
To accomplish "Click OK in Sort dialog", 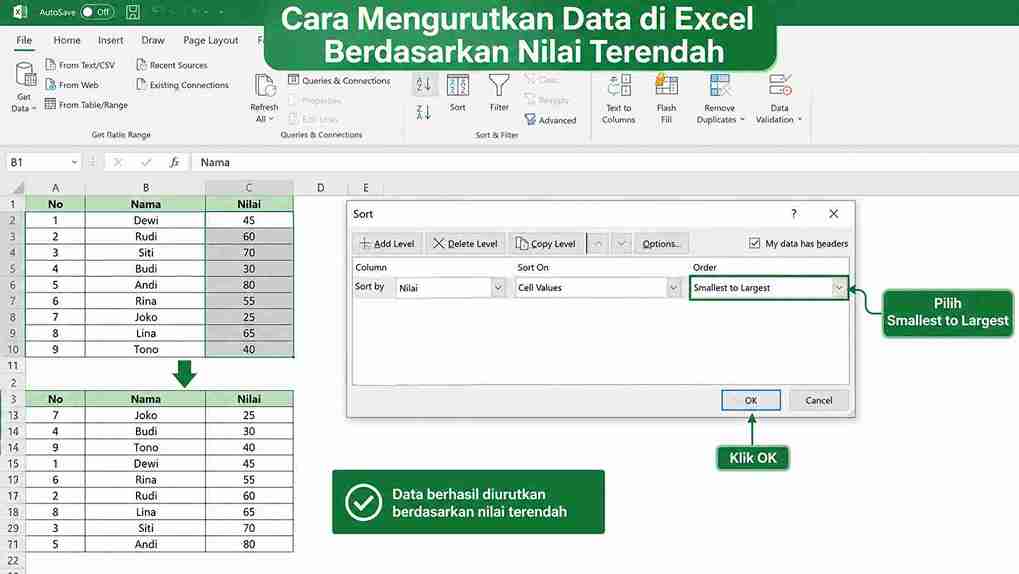I will [x=751, y=400].
